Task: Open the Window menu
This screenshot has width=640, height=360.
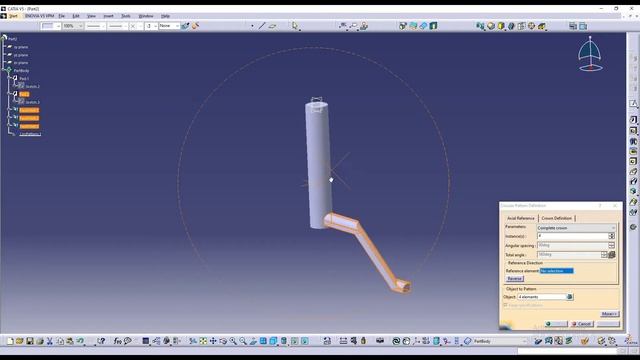Action: (x=146, y=16)
